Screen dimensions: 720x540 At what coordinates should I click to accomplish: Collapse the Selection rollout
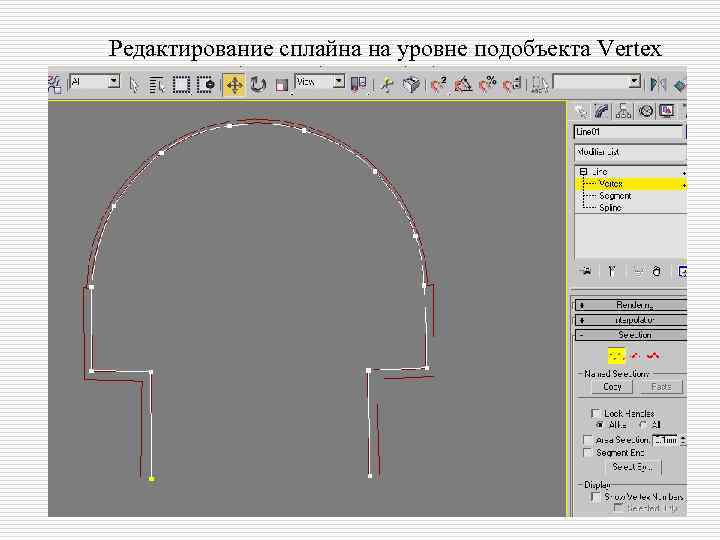[x=630, y=335]
